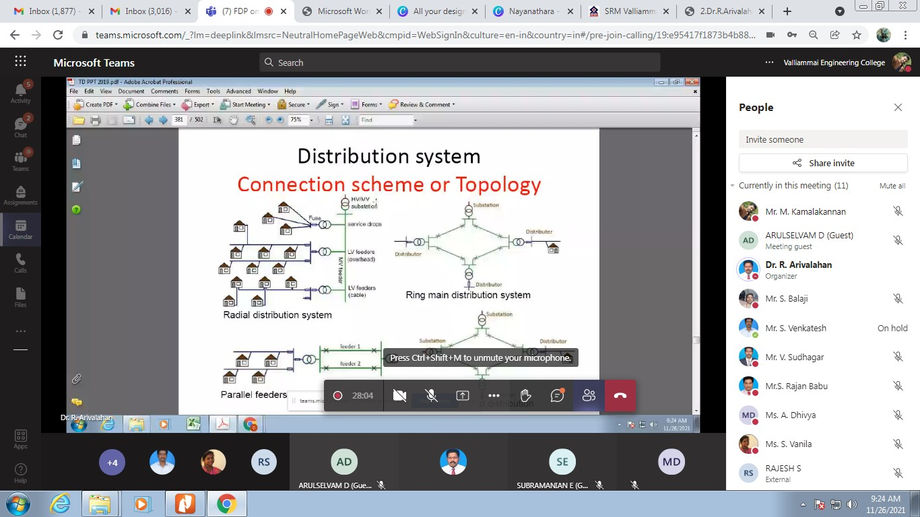Switch to SRM Valliammai browser tab
The width and height of the screenshot is (920, 517).
tap(628, 11)
